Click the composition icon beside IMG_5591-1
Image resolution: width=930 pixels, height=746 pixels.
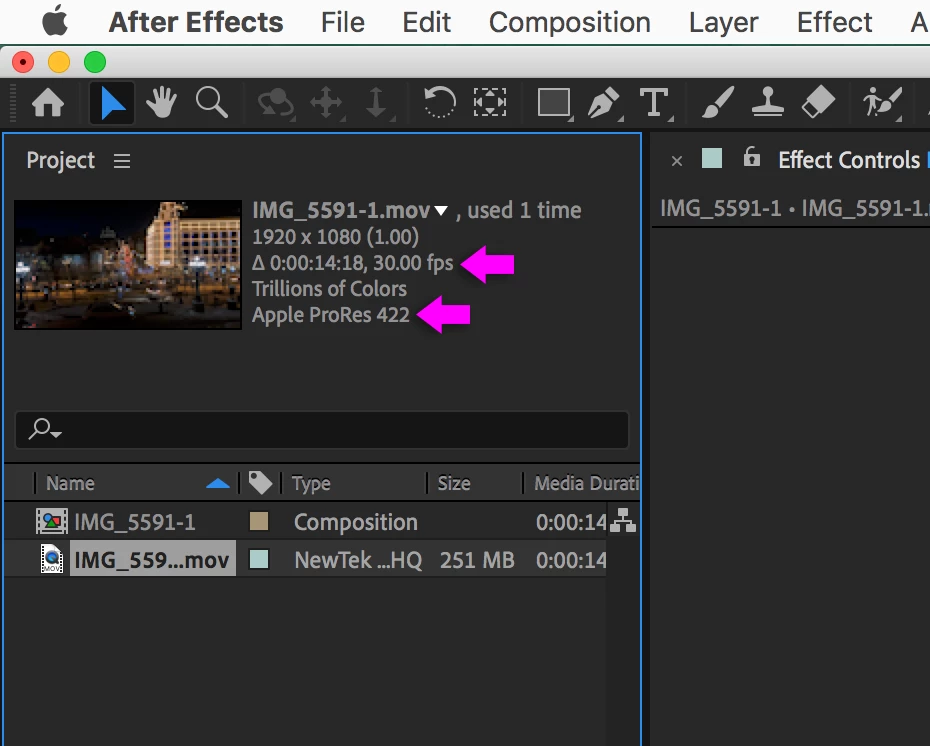point(52,522)
